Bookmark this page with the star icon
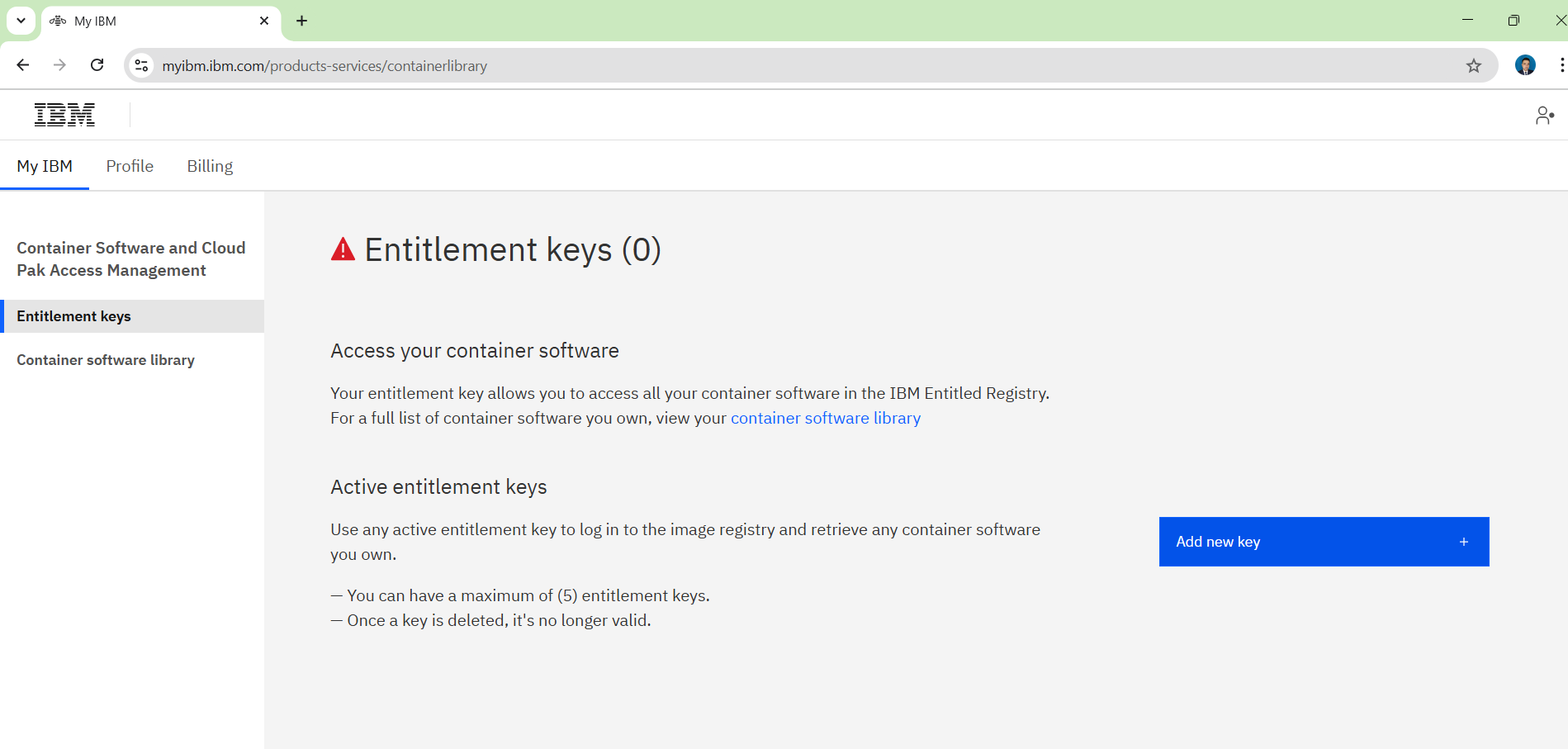 pyautogui.click(x=1474, y=66)
